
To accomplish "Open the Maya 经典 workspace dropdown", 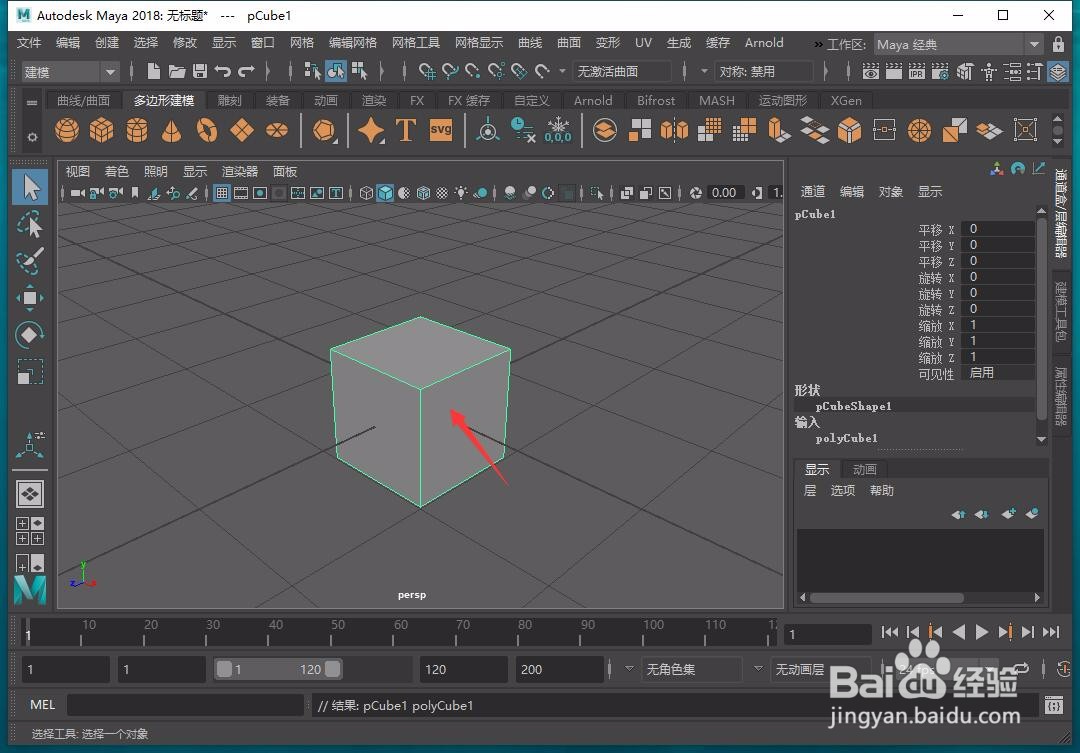I will tap(958, 44).
